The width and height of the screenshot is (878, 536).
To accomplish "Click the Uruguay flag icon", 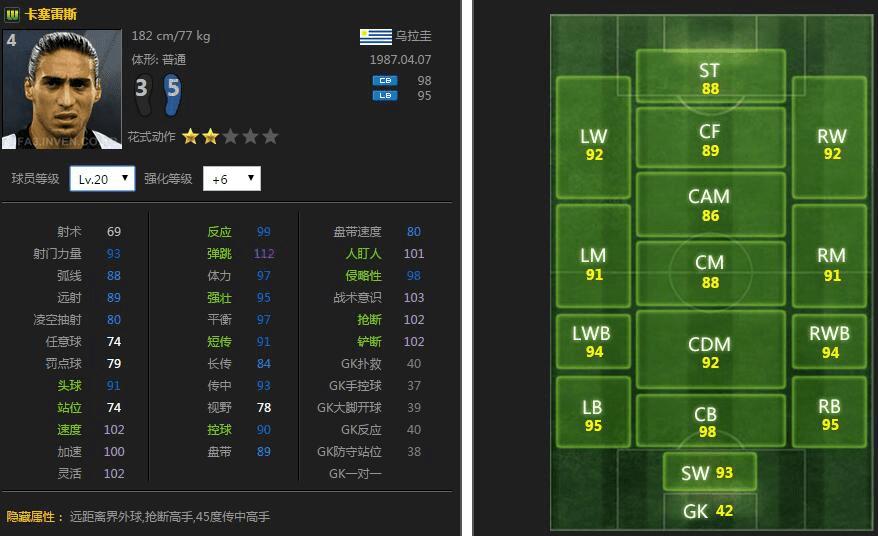I will pyautogui.click(x=375, y=36).
